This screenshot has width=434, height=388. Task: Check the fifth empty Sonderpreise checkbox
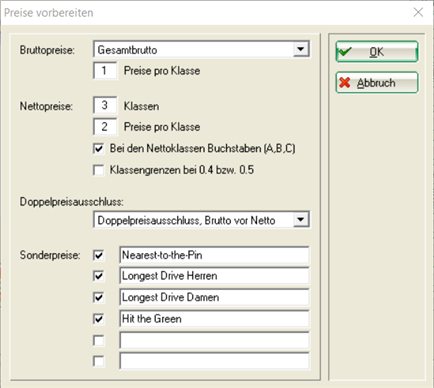click(98, 341)
